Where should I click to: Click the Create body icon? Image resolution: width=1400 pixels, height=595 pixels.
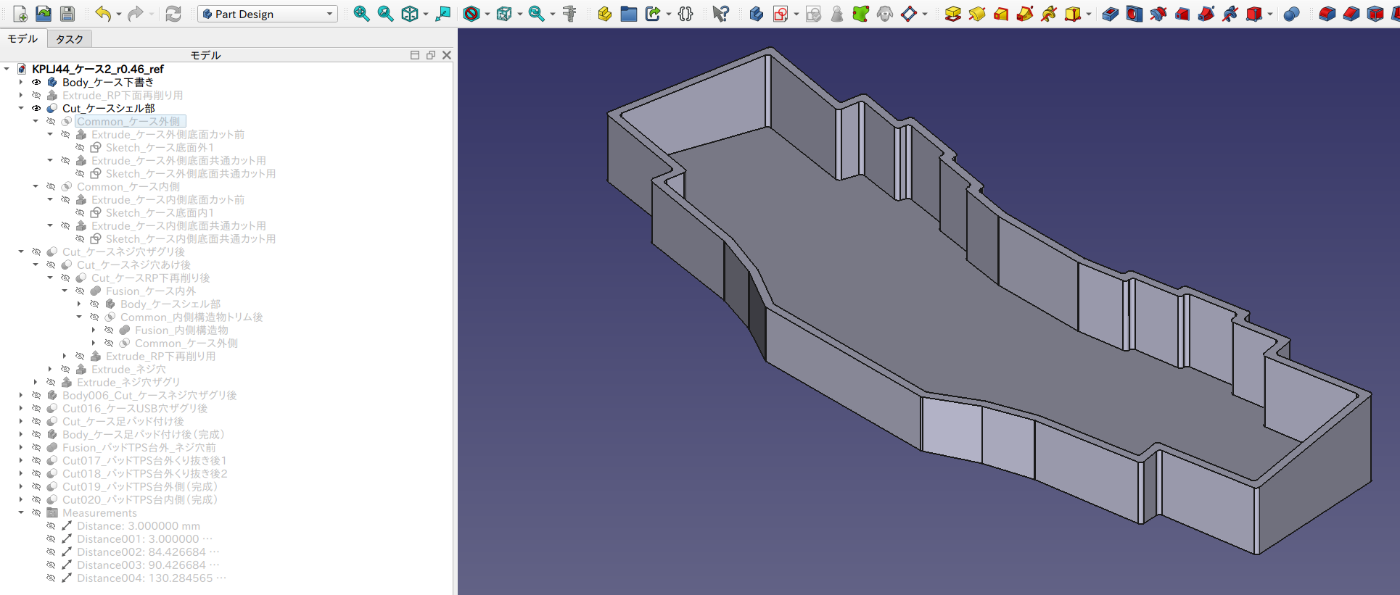click(756, 14)
